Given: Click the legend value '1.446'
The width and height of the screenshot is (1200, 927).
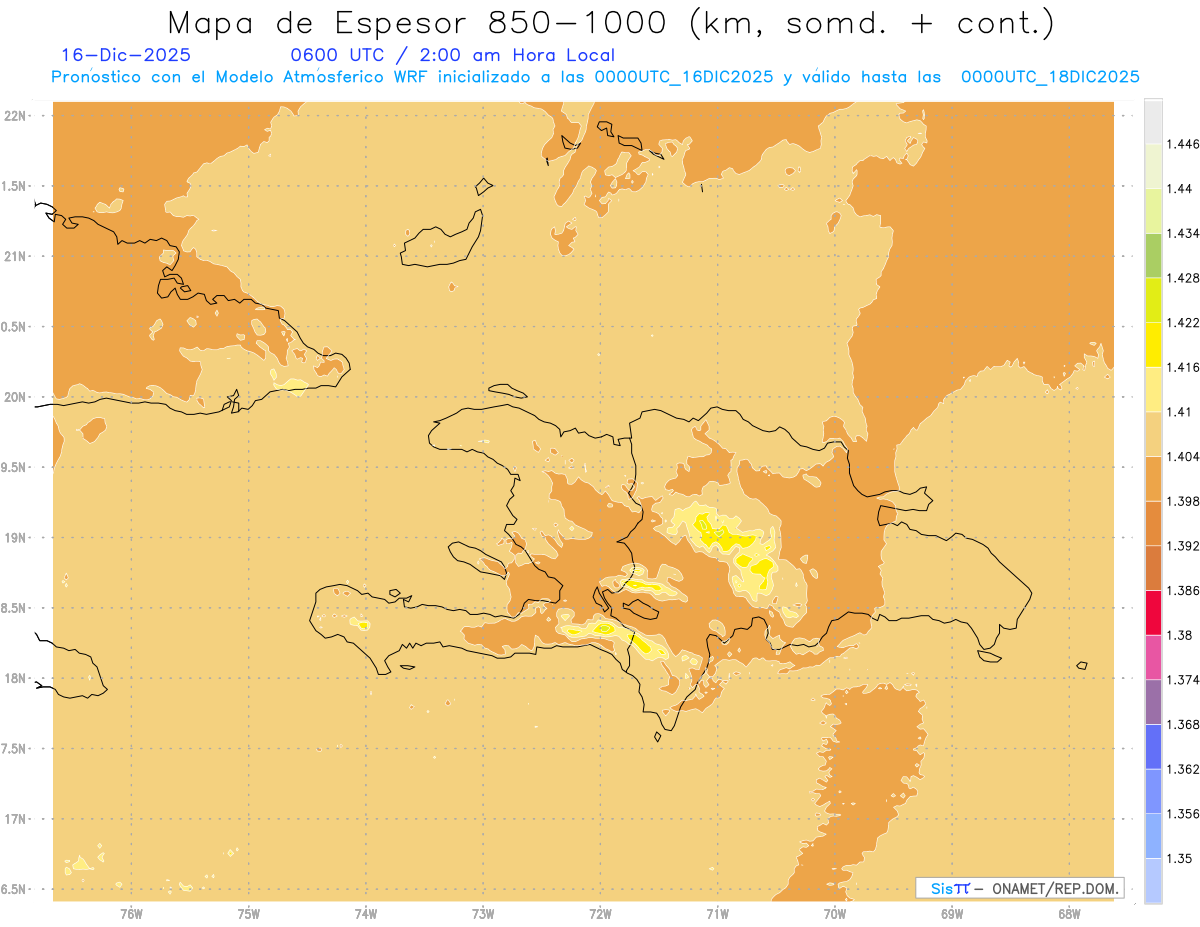Looking at the screenshot, I should point(1185,144).
